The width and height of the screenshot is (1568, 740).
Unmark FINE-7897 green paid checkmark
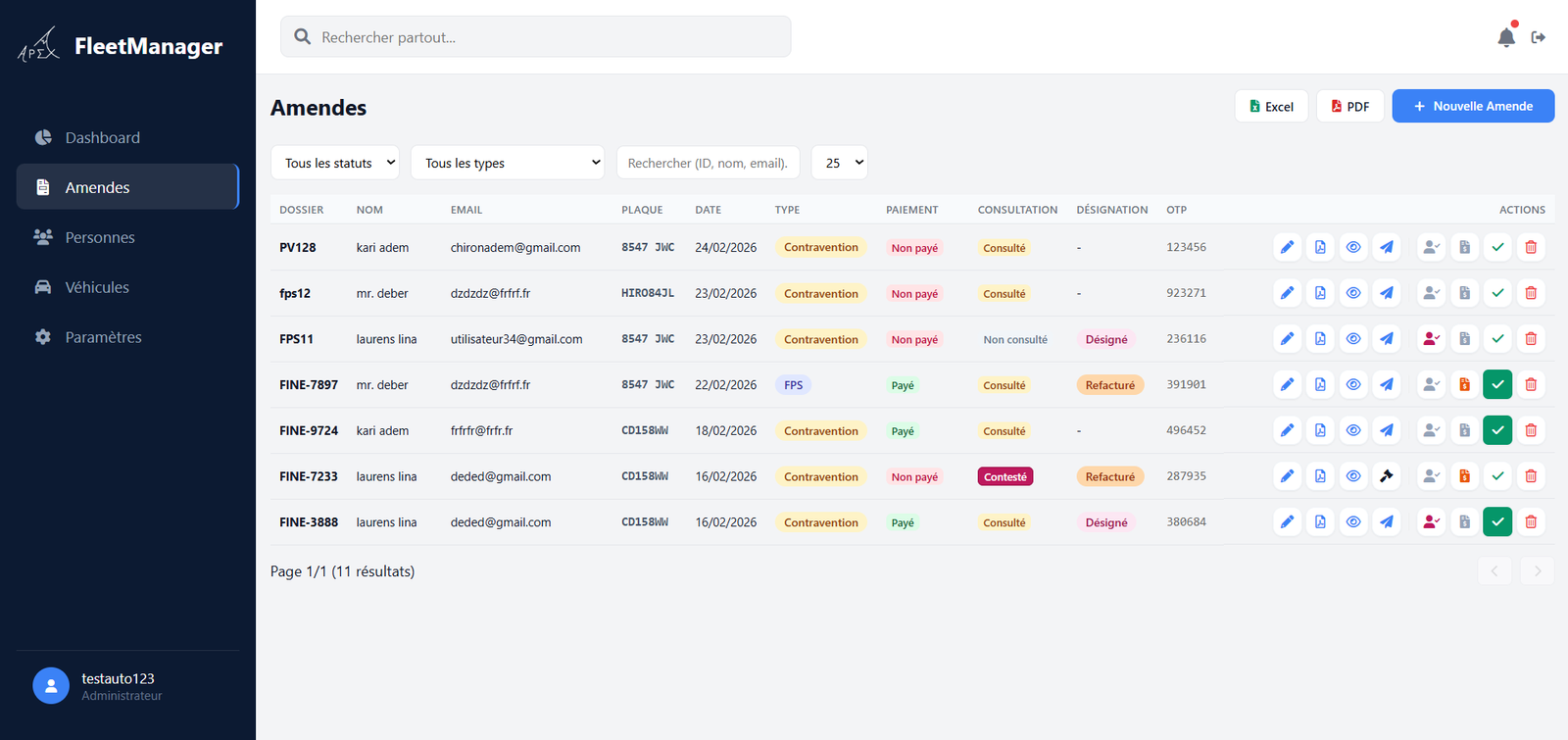coord(1497,385)
